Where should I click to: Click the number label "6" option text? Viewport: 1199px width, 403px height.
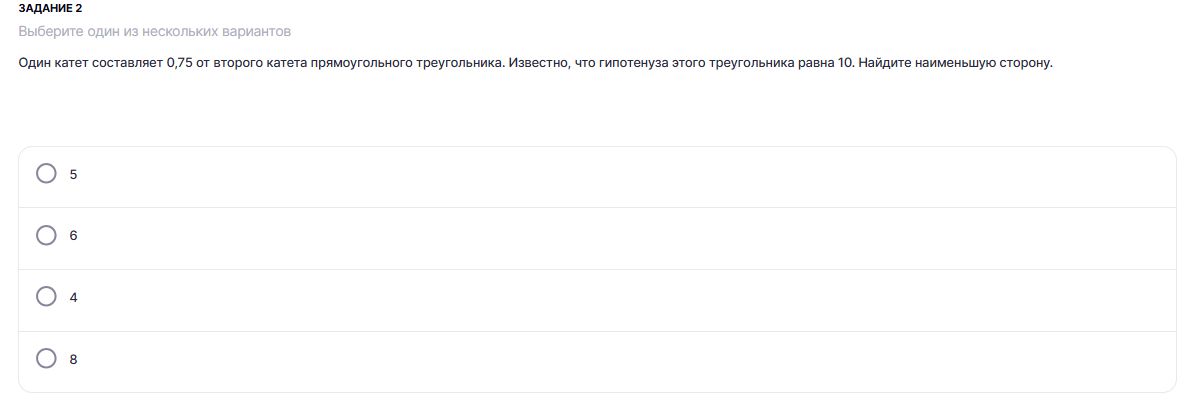point(73,236)
